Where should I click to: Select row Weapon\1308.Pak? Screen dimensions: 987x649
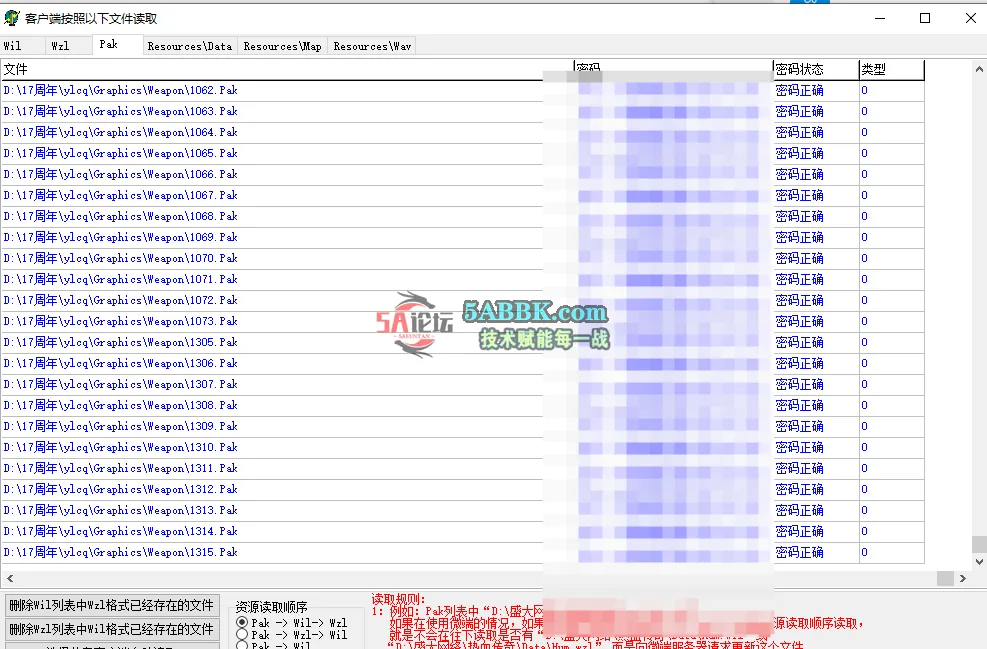[463, 405]
